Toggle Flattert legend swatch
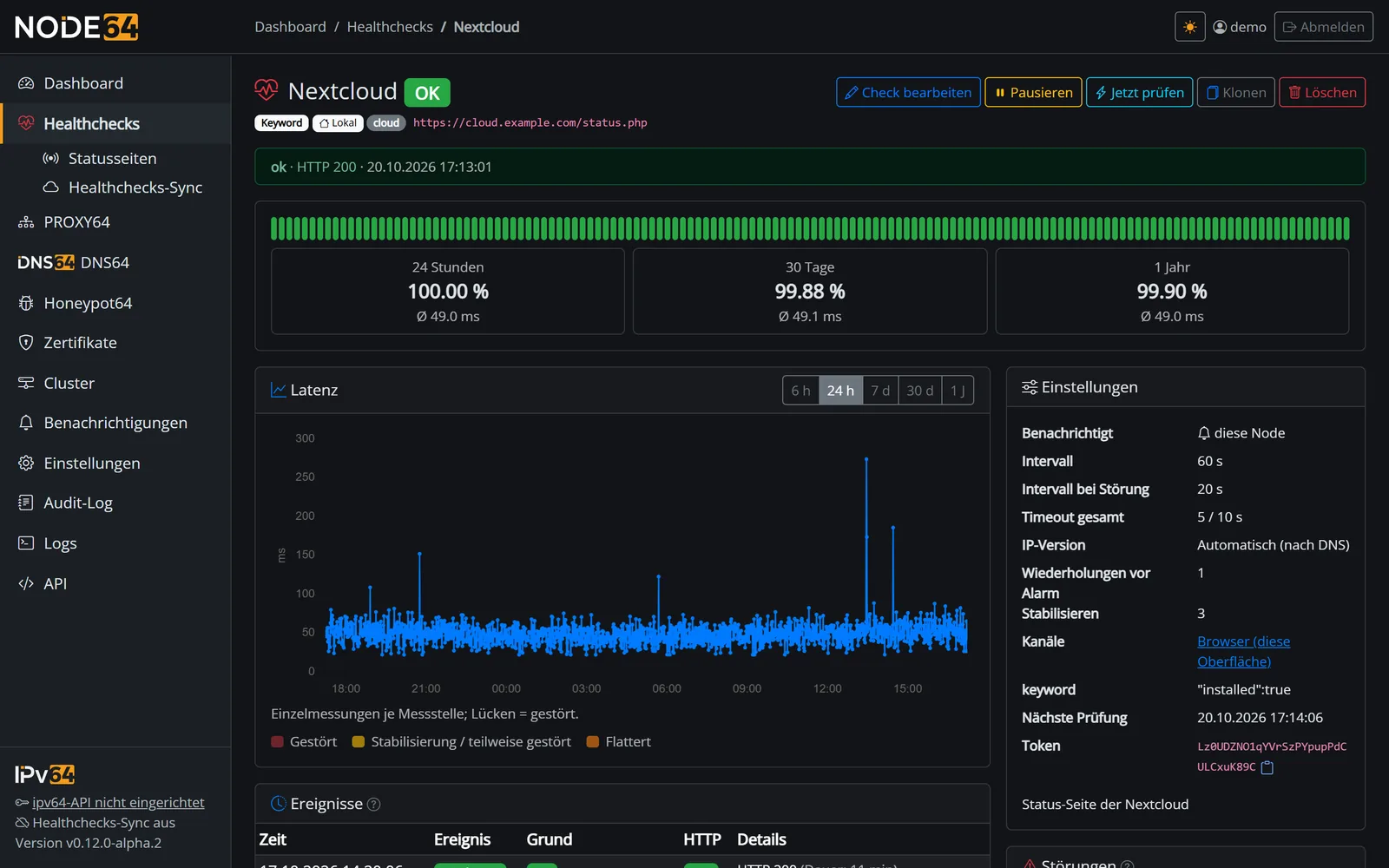Screen dimensions: 1389x868 click(593, 742)
